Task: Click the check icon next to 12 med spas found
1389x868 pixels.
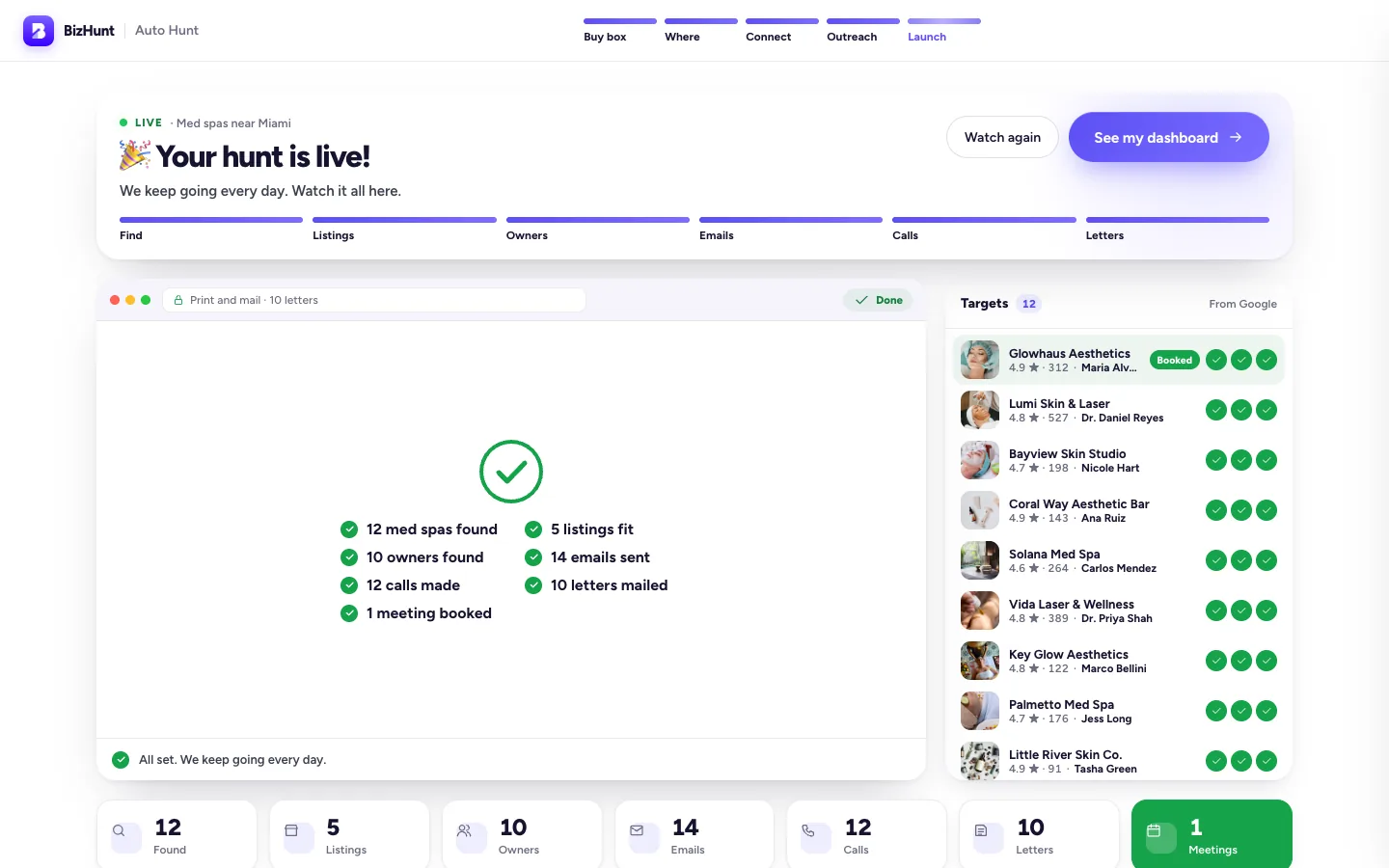Action: click(349, 529)
